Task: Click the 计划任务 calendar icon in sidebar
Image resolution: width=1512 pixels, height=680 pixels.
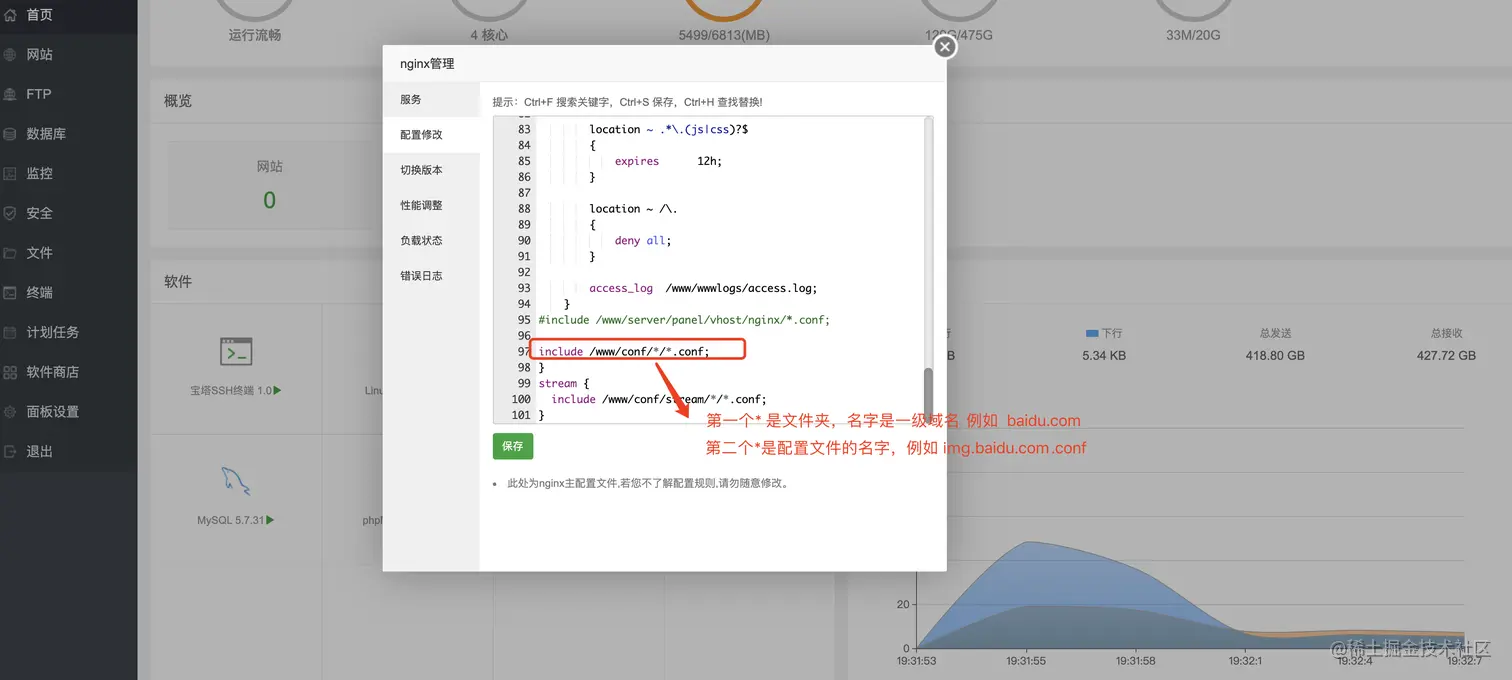Action: point(11,332)
